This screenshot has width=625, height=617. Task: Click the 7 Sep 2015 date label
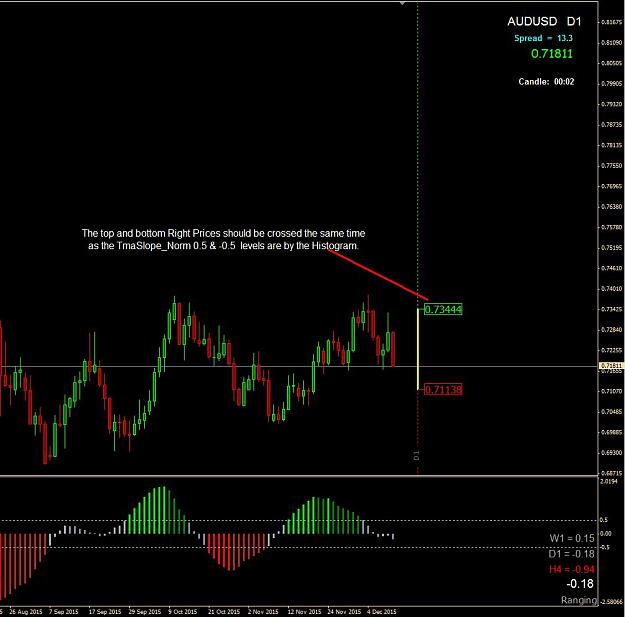coord(64,612)
